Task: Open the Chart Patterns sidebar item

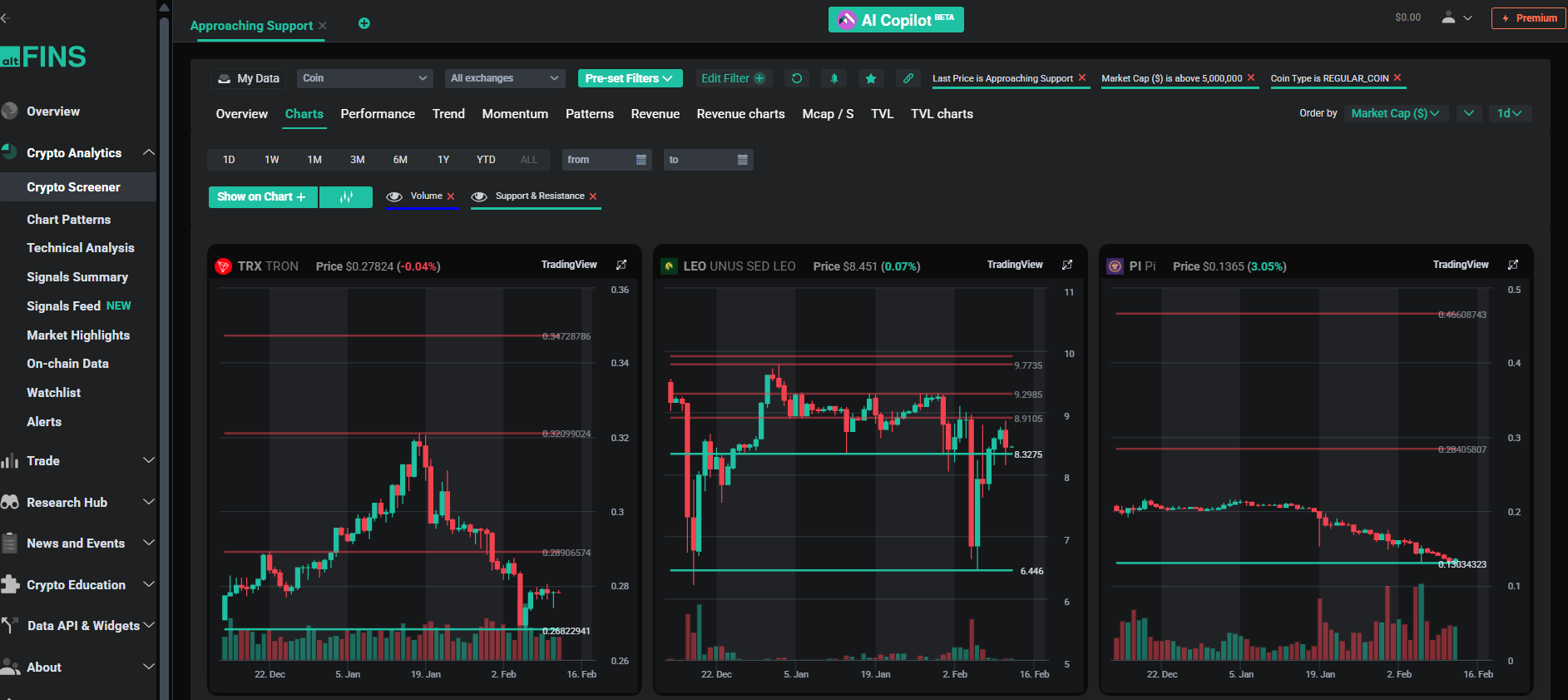Action: click(x=68, y=220)
